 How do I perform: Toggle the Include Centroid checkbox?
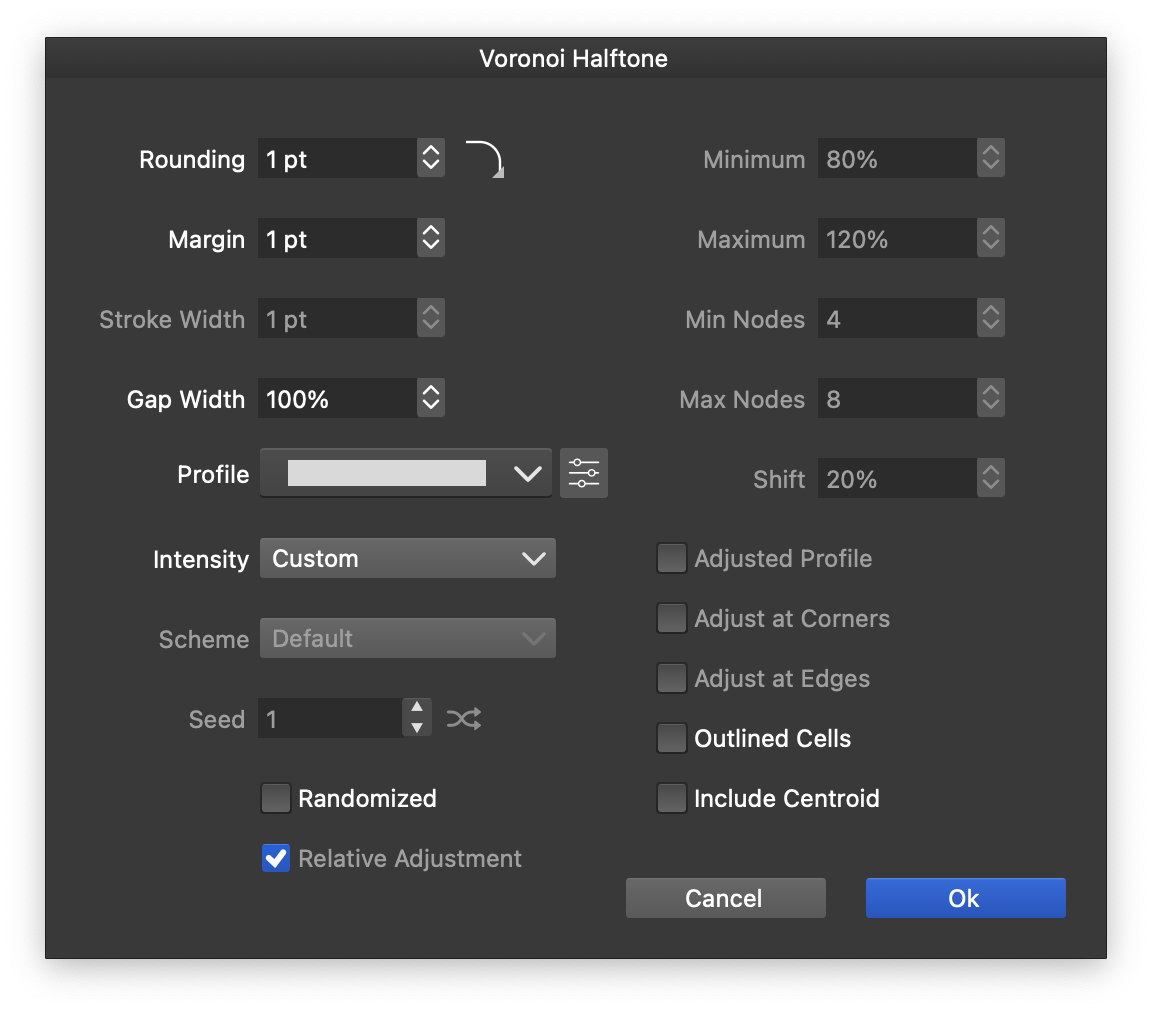[x=672, y=798]
